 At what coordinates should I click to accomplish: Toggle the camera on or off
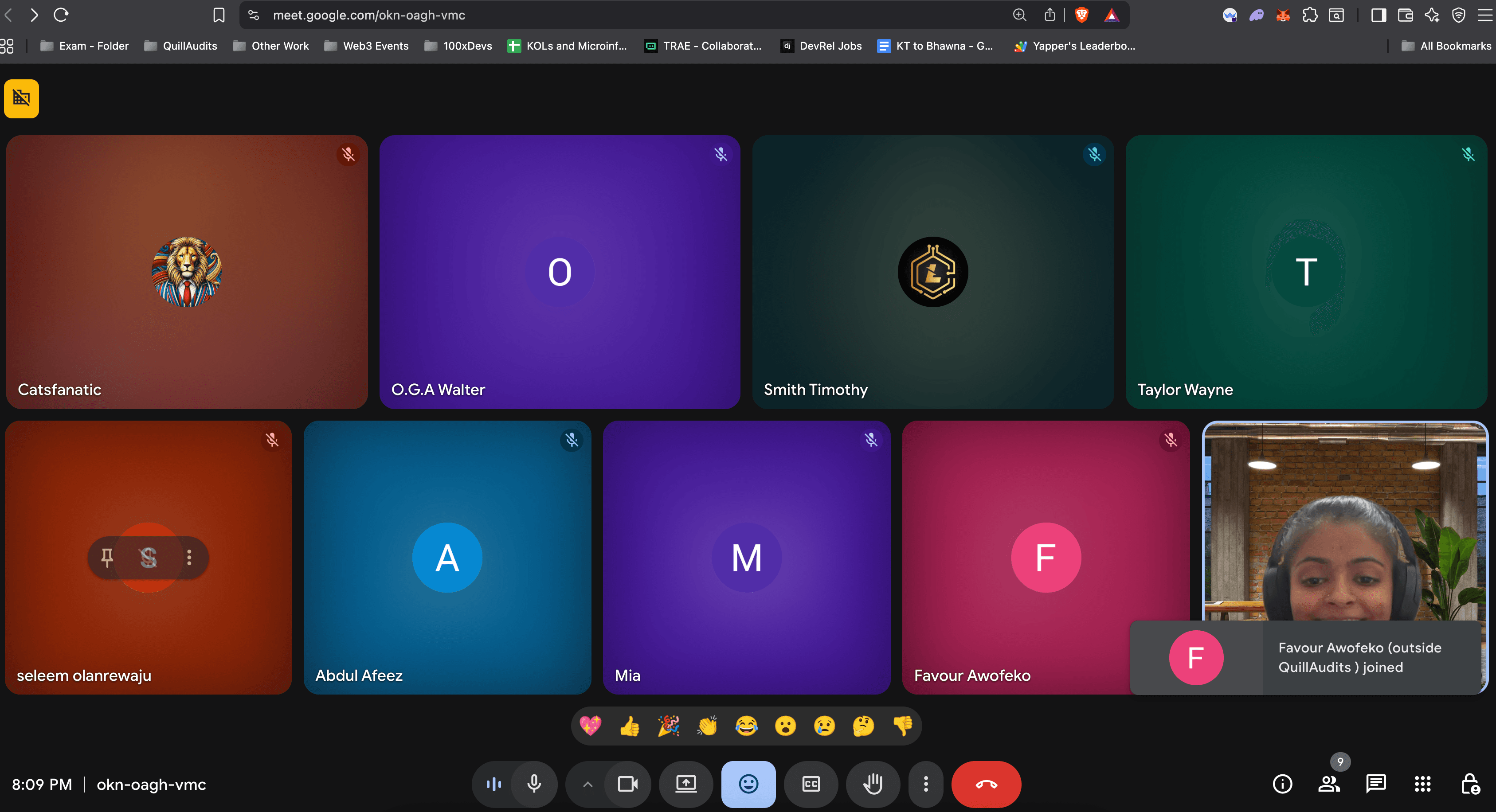pyautogui.click(x=627, y=784)
